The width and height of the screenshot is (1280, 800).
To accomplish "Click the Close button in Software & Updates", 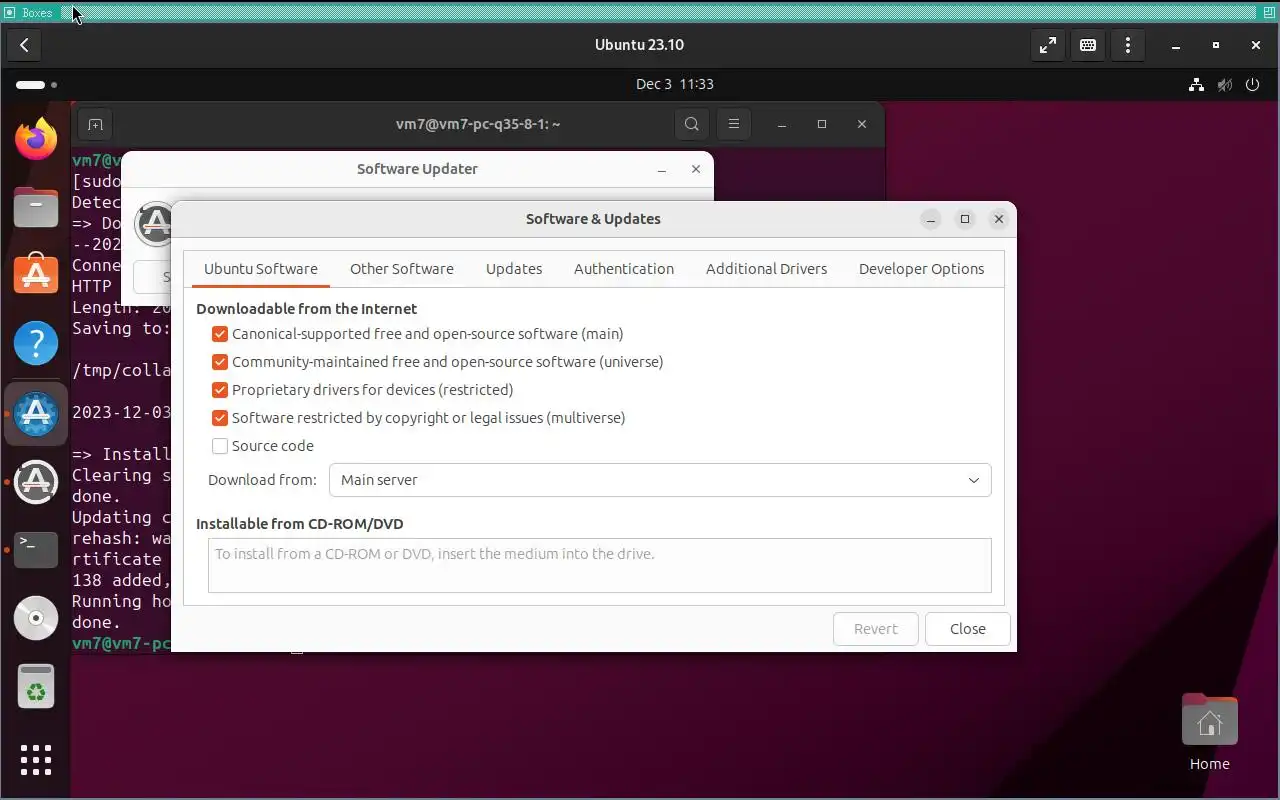I will (x=968, y=629).
